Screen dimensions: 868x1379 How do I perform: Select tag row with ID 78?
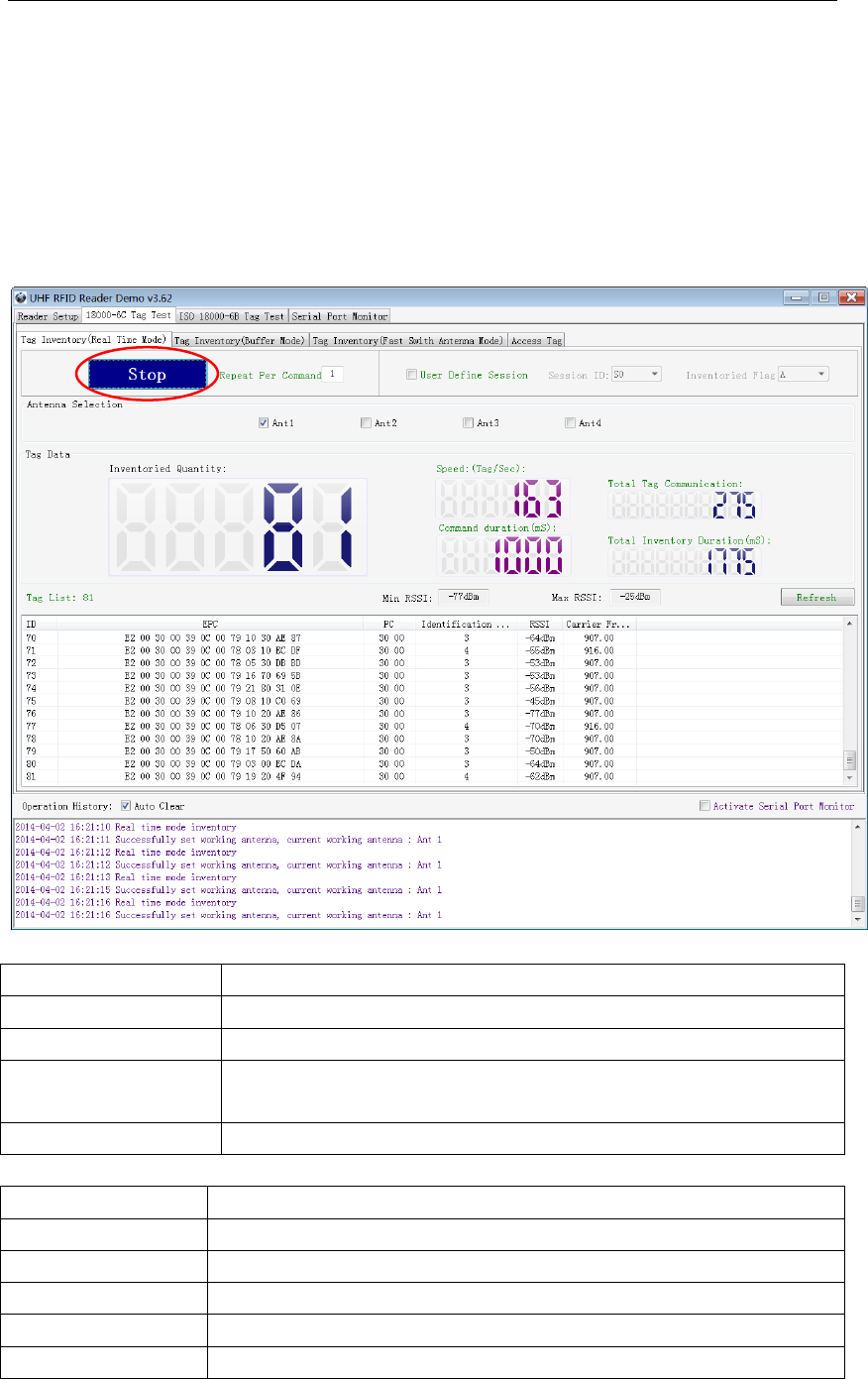tap(432, 739)
